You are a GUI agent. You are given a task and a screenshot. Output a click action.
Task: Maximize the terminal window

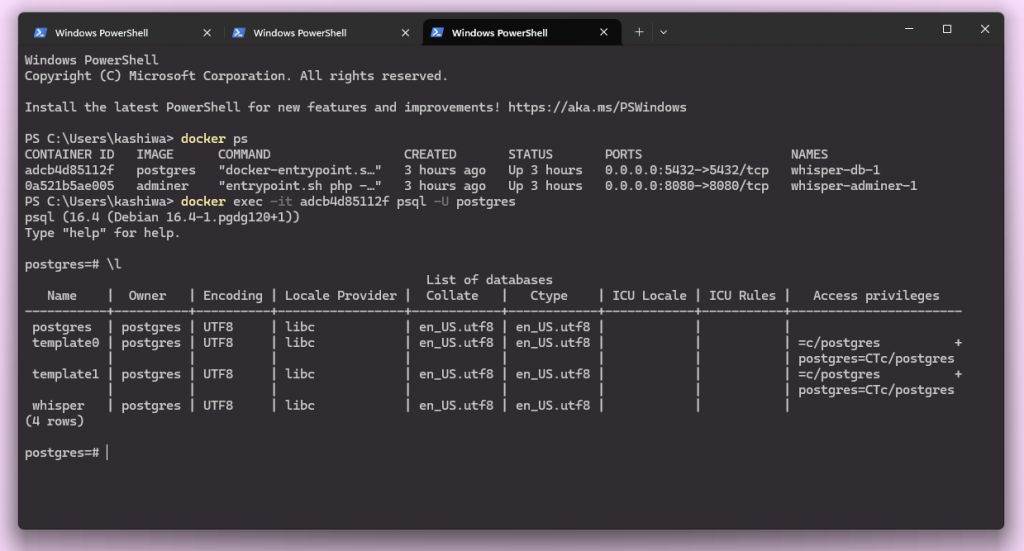click(x=947, y=29)
